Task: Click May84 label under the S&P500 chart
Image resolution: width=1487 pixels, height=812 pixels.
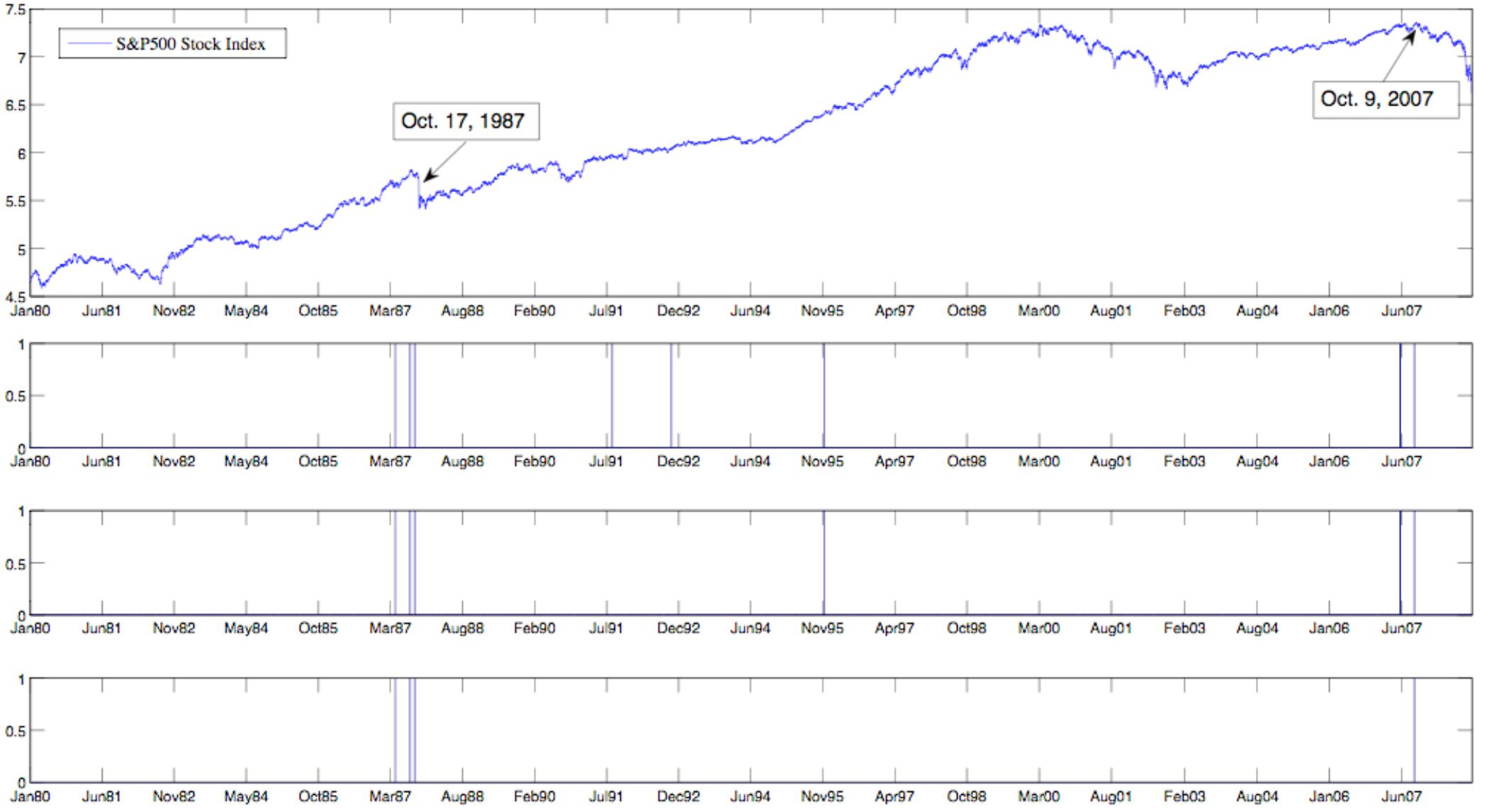Action: tap(247, 310)
